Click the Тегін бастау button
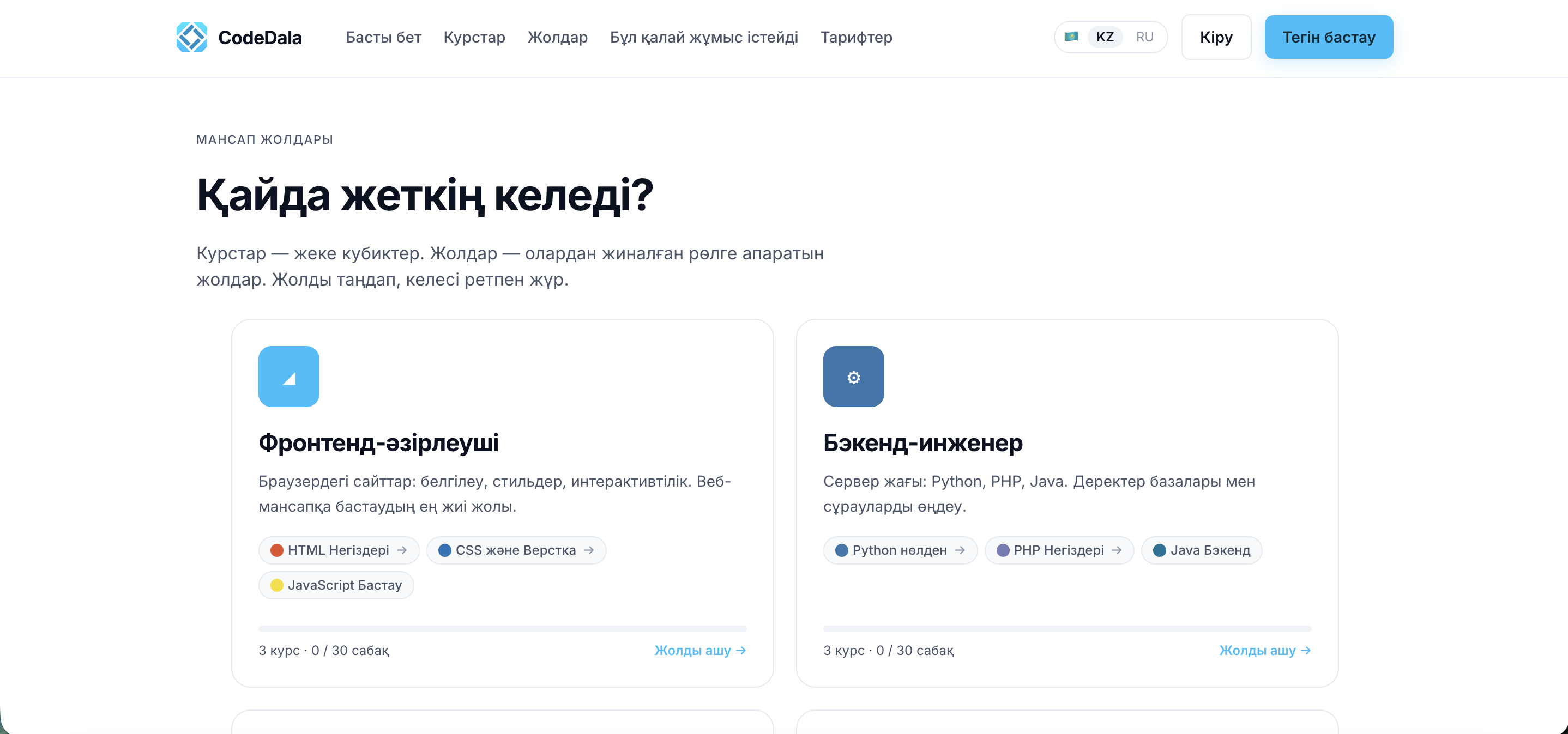This screenshot has width=1568, height=734. tap(1328, 37)
